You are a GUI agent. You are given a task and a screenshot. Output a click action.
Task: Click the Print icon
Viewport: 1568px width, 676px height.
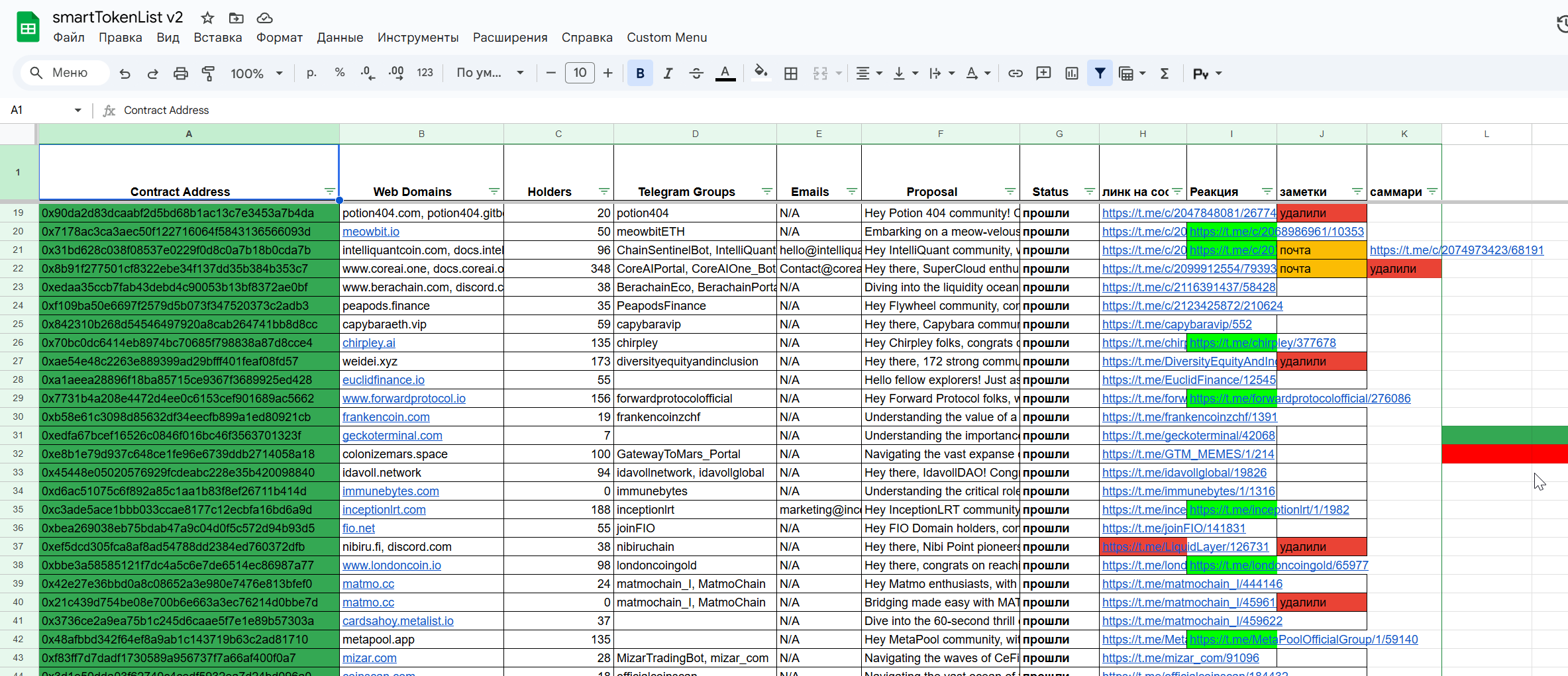tap(180, 73)
